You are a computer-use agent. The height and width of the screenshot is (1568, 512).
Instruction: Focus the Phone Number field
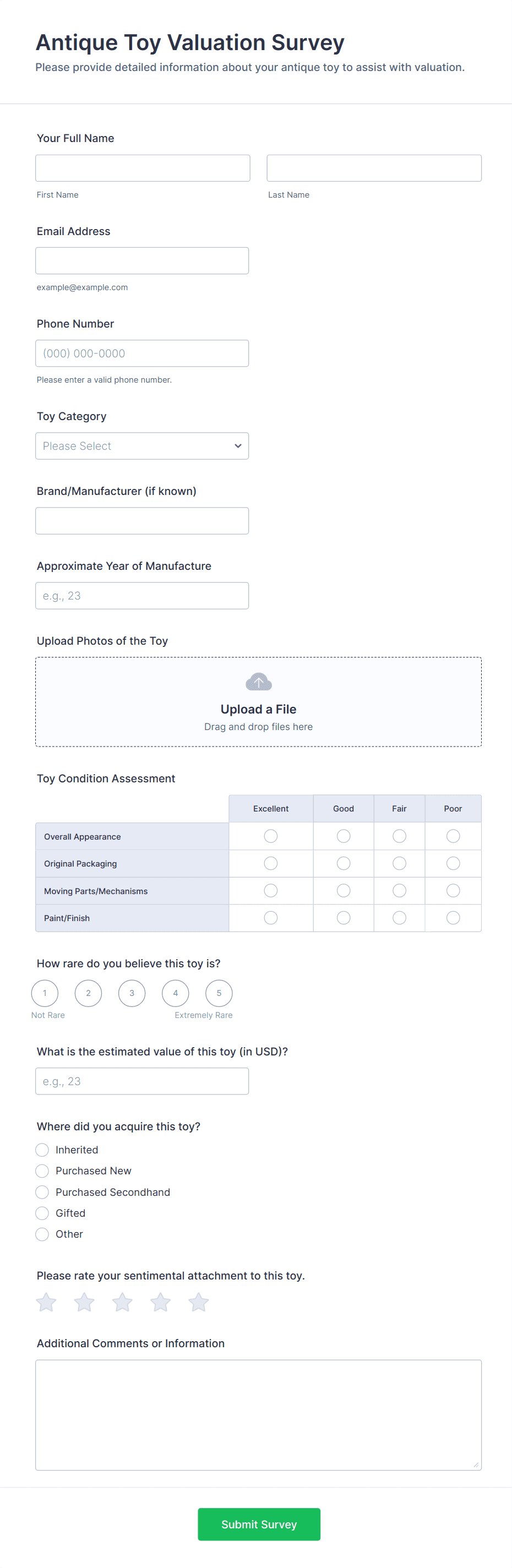142,353
